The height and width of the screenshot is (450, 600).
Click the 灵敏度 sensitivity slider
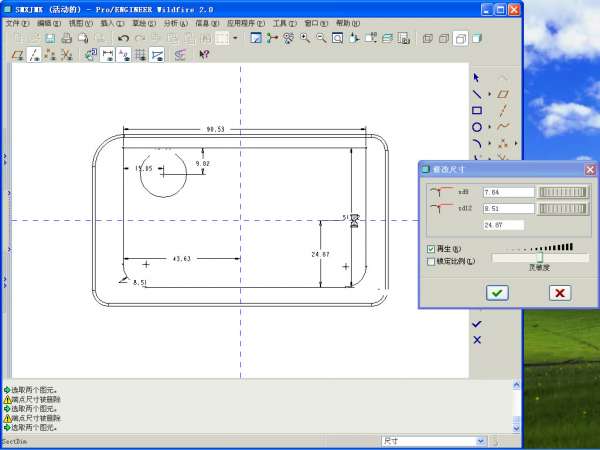(x=540, y=258)
